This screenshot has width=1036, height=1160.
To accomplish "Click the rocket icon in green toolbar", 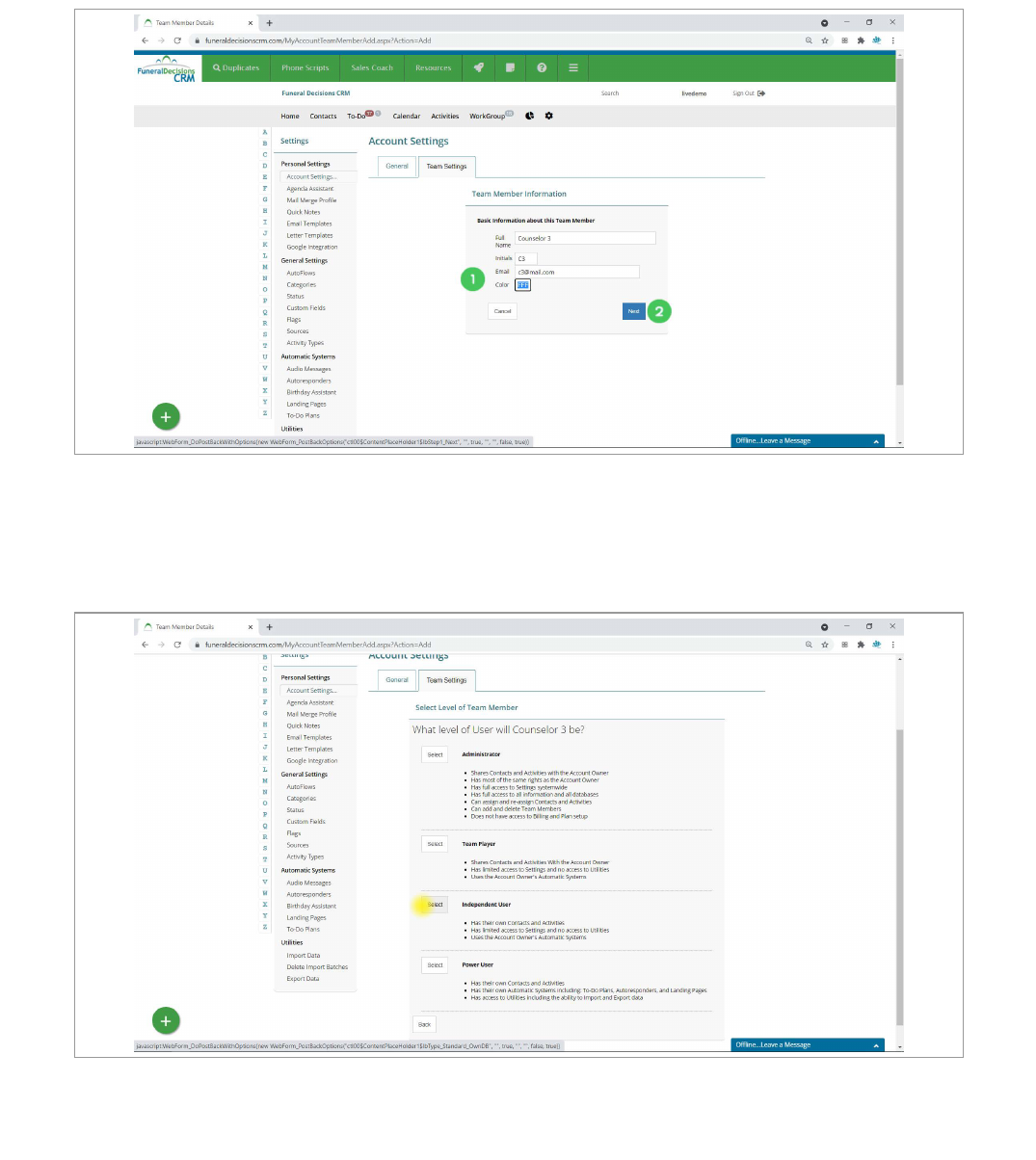I will (x=478, y=67).
